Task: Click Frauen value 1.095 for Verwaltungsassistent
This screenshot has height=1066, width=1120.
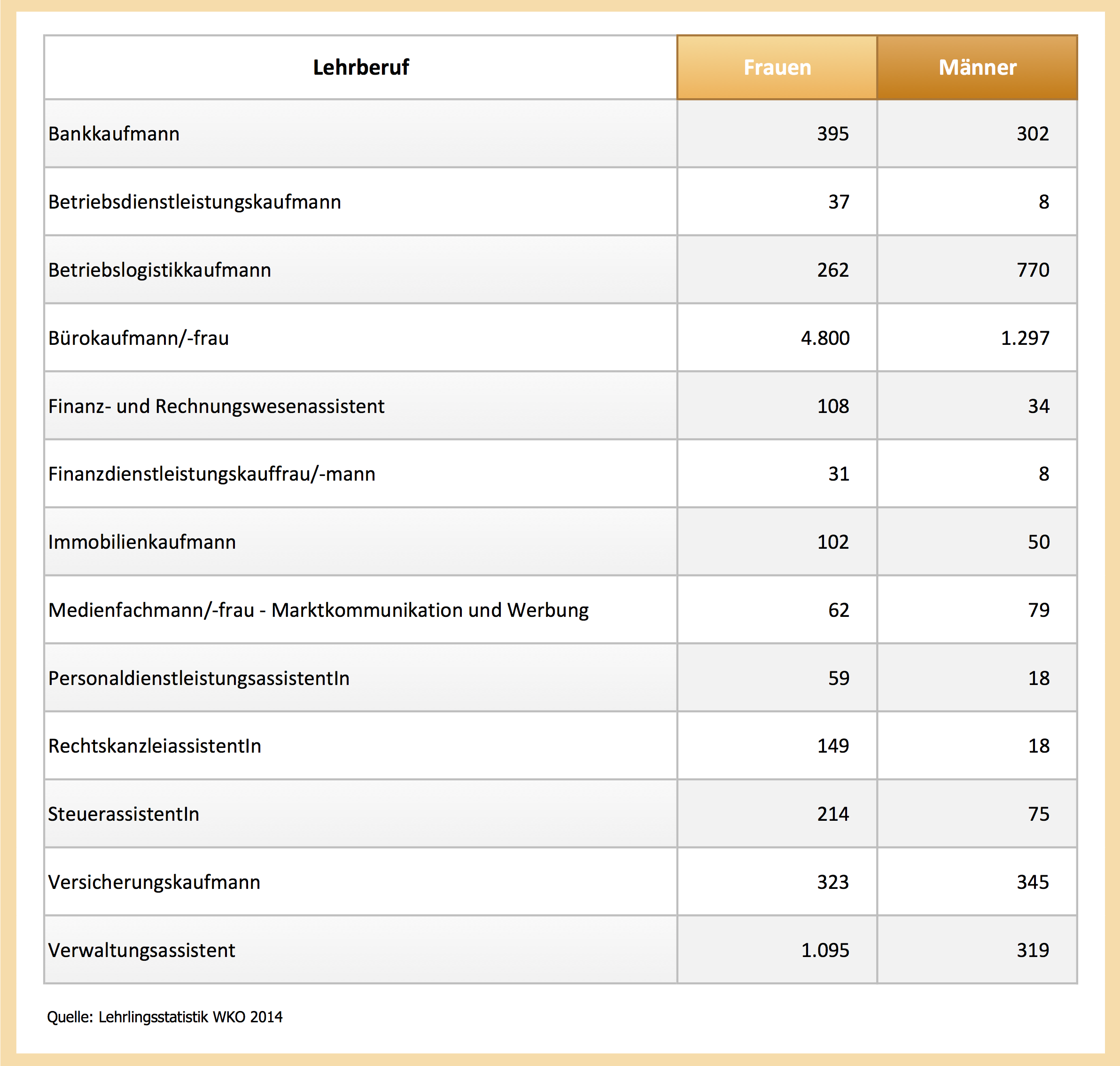Action: [x=824, y=950]
